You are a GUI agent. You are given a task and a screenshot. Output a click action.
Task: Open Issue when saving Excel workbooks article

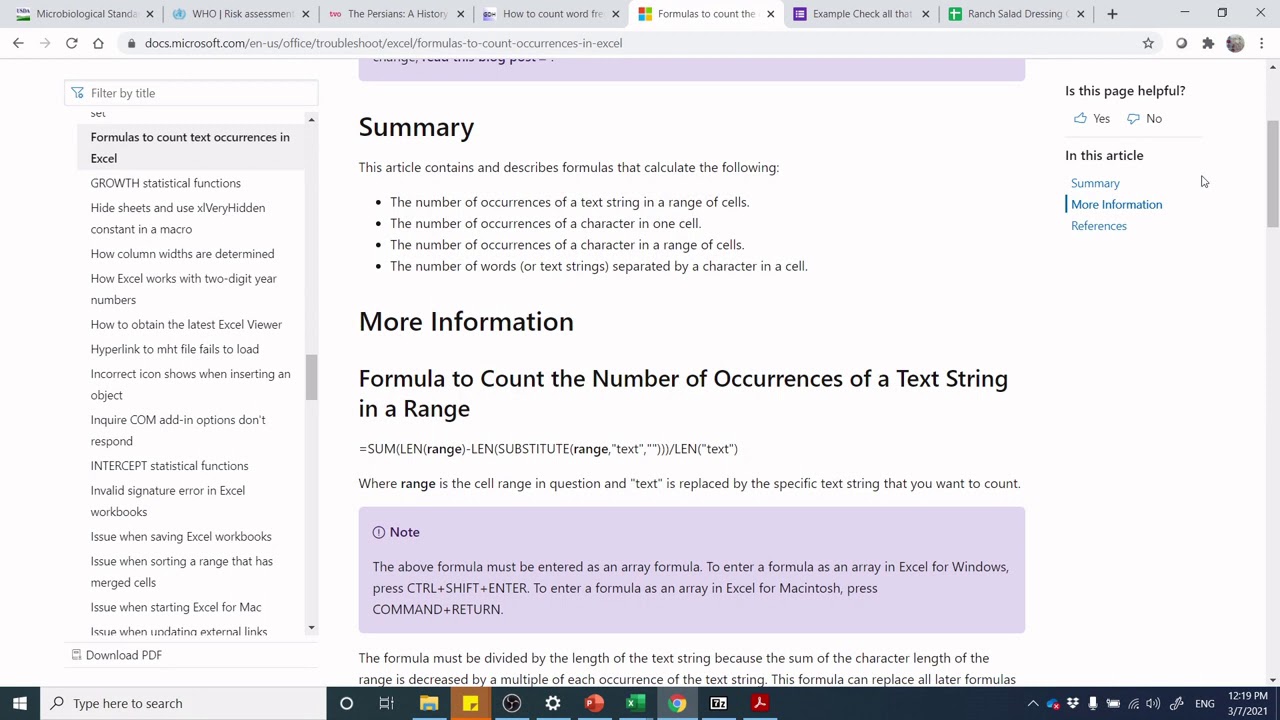click(181, 537)
